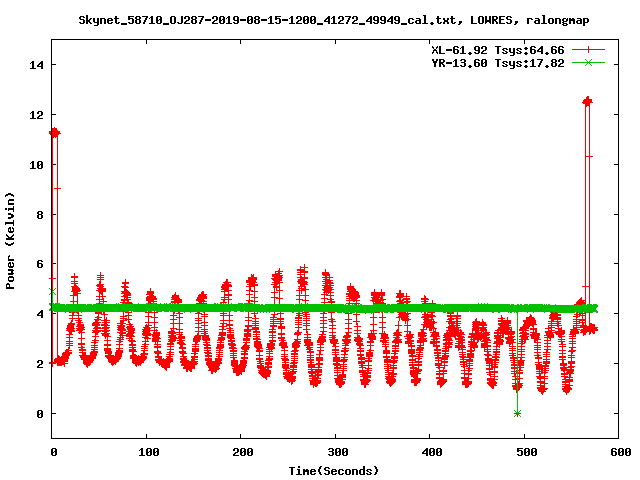Click the green X marker near 4.9 Kelvin at start
The width and height of the screenshot is (640, 480).
(52, 292)
